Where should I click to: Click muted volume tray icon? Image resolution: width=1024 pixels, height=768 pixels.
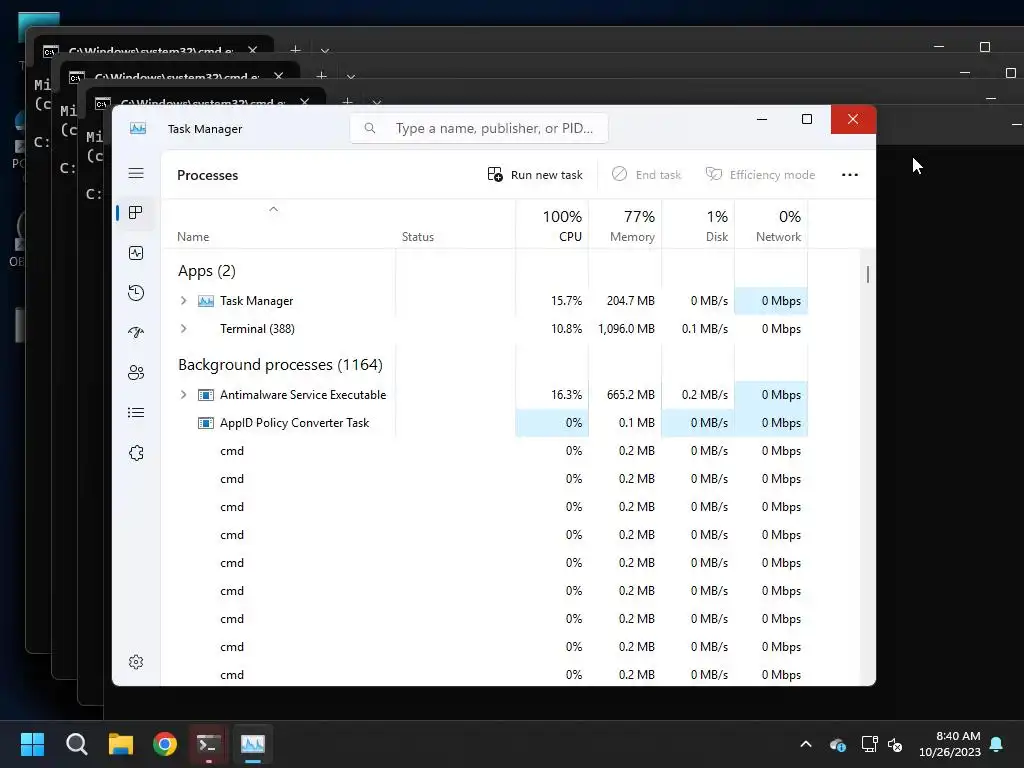click(x=895, y=744)
